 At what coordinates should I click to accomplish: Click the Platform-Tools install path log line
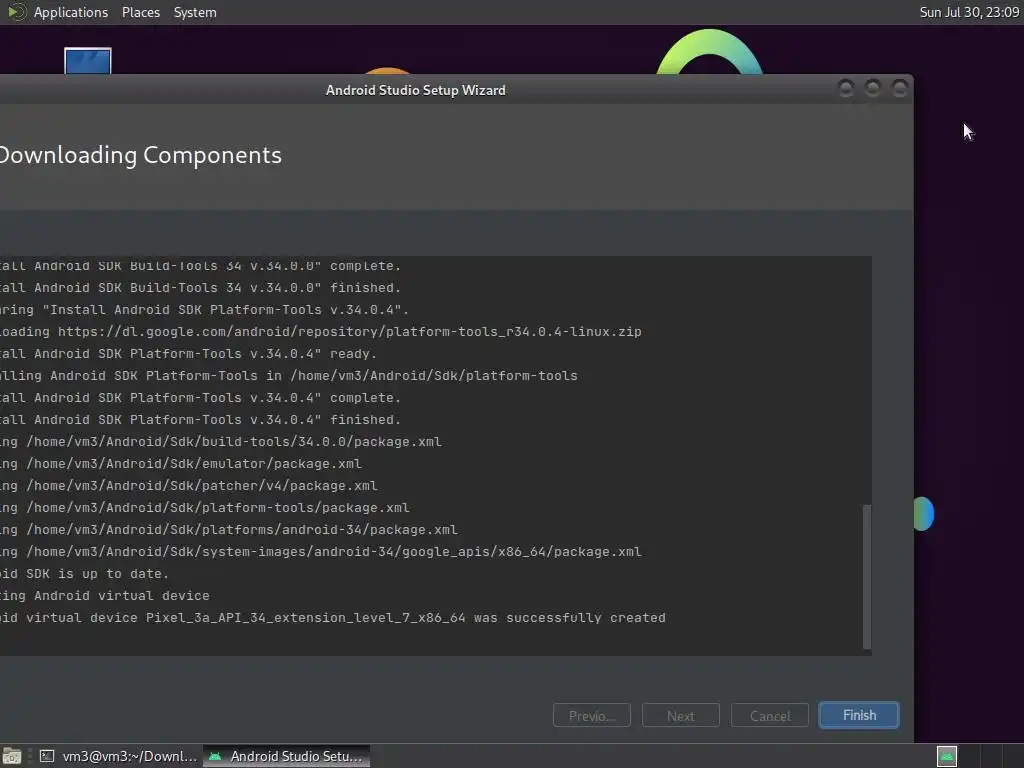pyautogui.click(x=289, y=376)
